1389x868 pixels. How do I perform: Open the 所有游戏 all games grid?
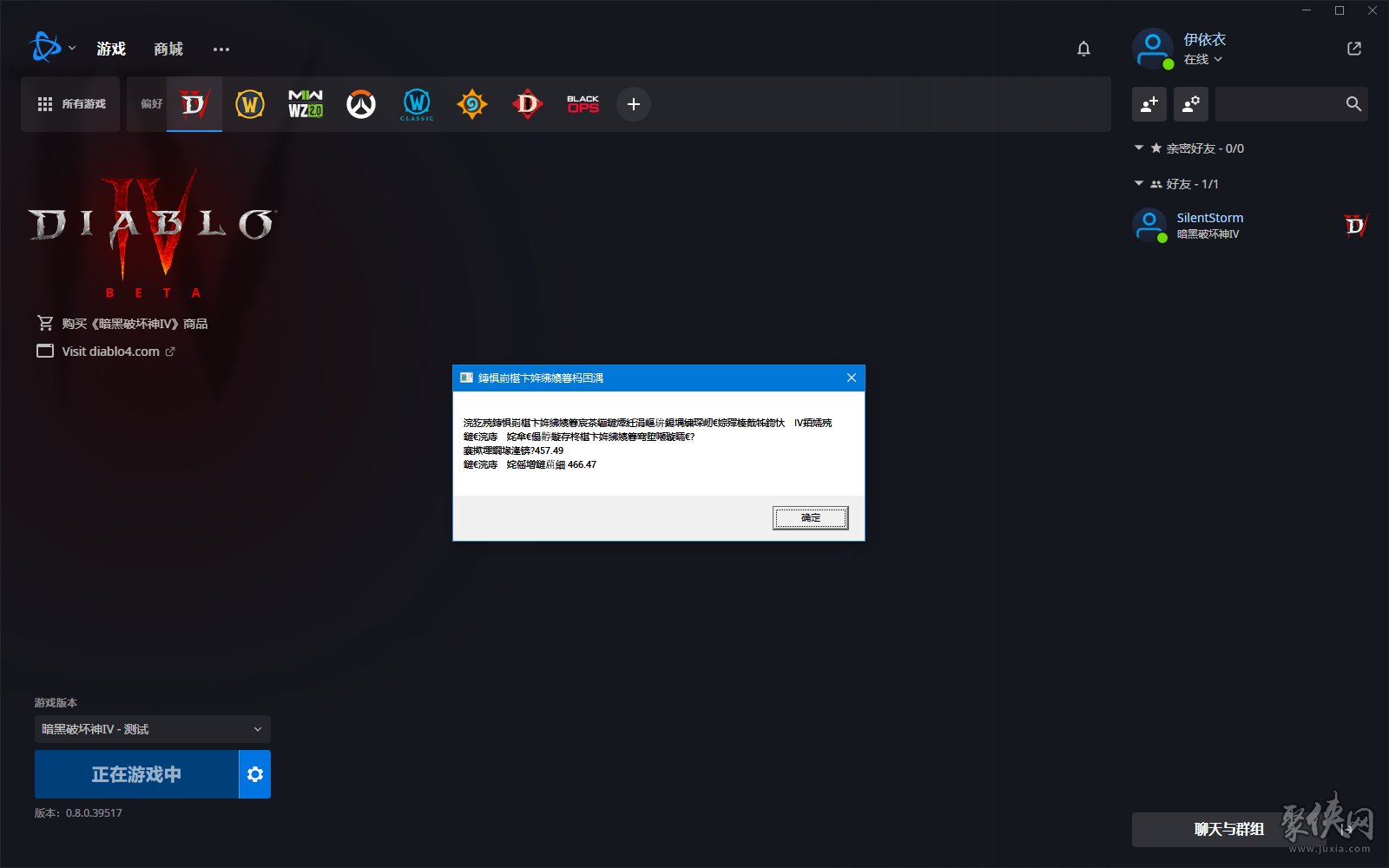point(70,104)
